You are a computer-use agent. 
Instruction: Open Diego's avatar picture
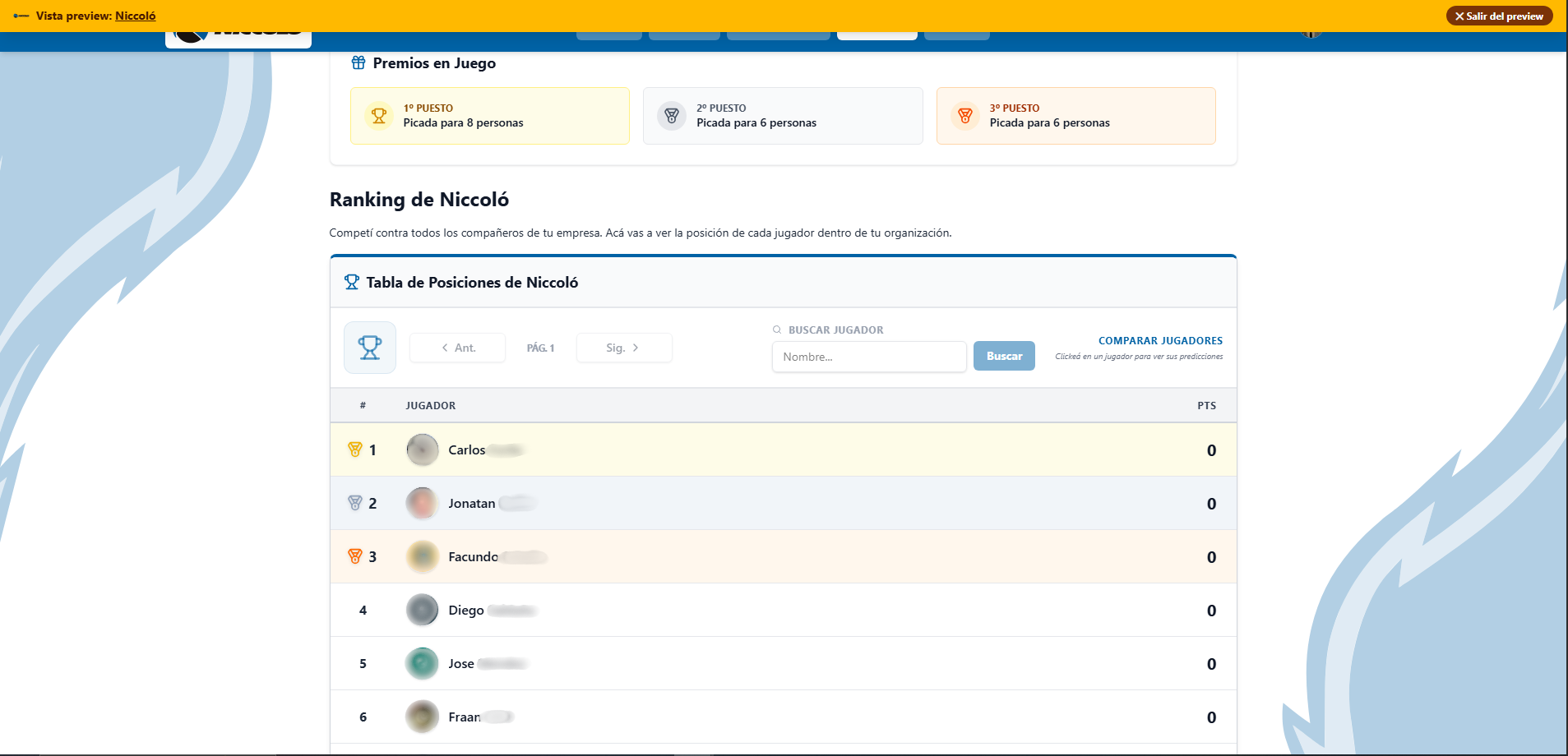[x=423, y=610]
